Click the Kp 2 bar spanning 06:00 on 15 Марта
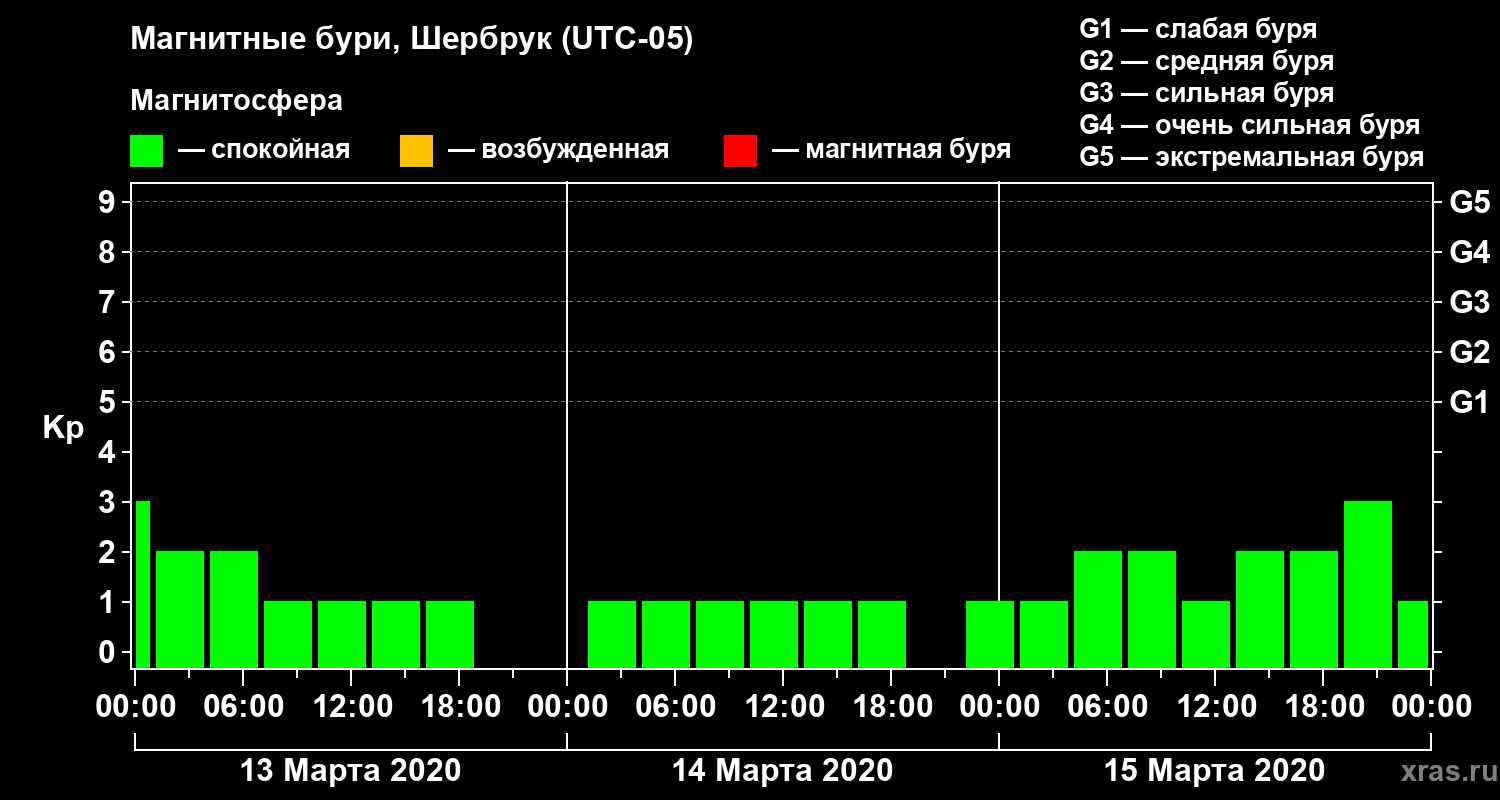 pyautogui.click(x=1098, y=609)
